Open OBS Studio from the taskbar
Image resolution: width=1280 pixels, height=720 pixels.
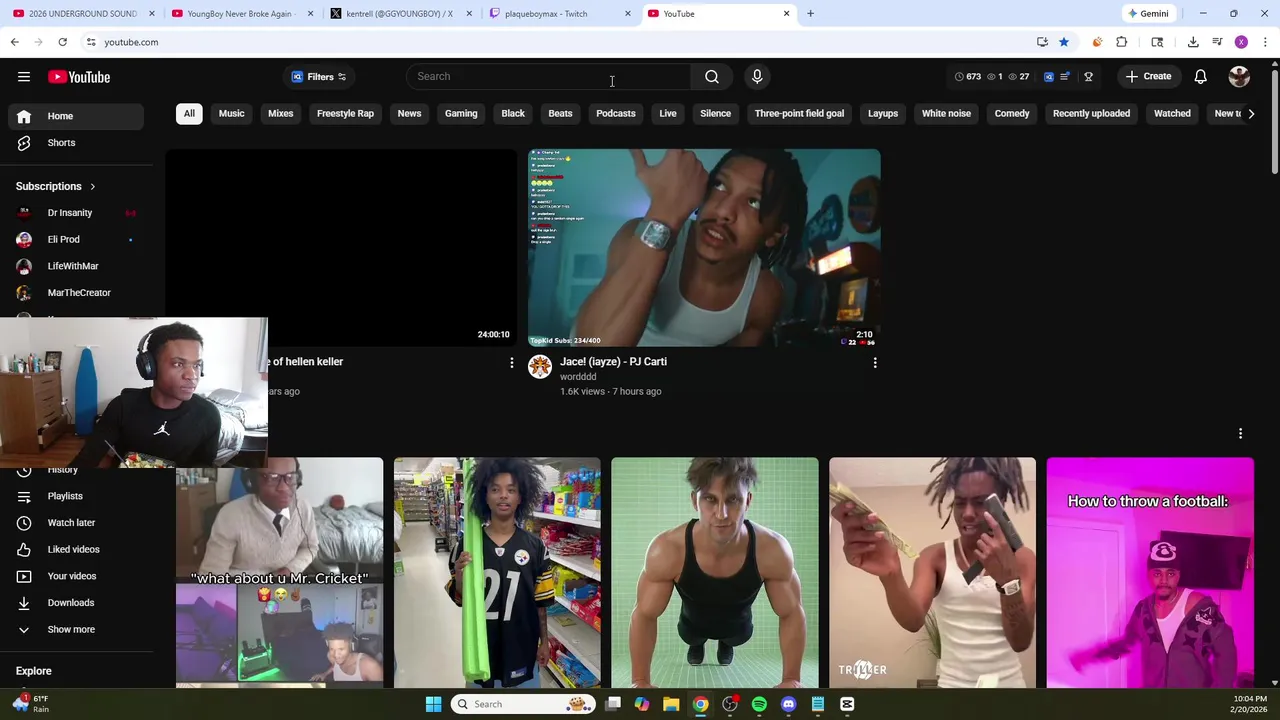730,704
